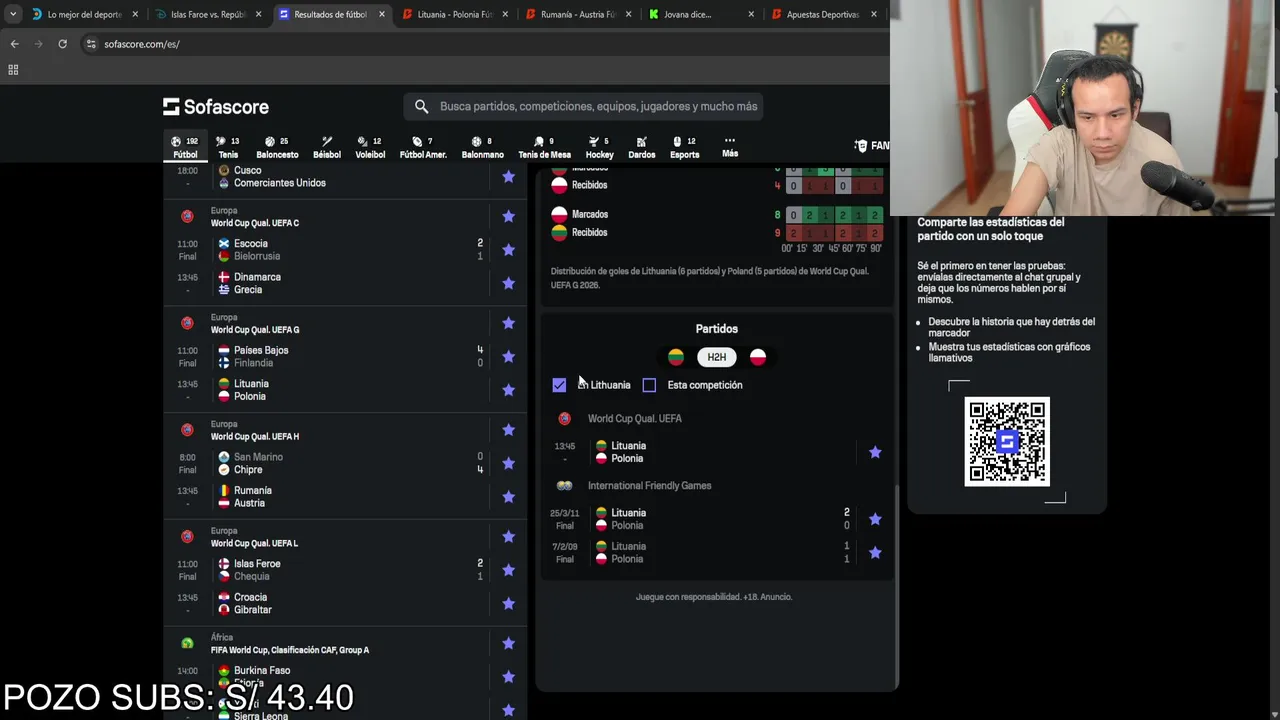Open the Dardos sport category
1280x720 pixels.
[x=641, y=147]
